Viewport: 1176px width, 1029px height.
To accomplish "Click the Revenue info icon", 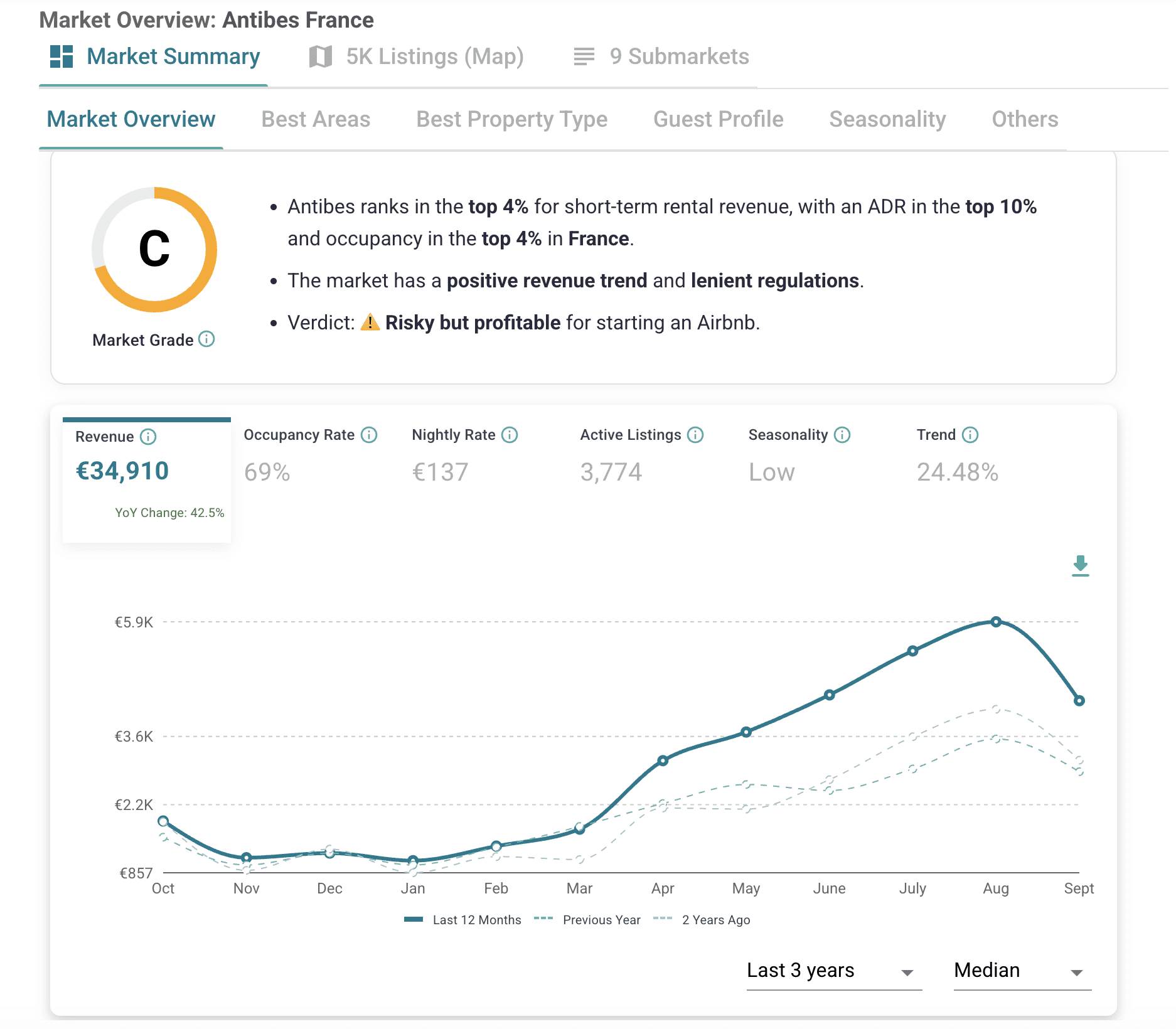I will click(148, 437).
